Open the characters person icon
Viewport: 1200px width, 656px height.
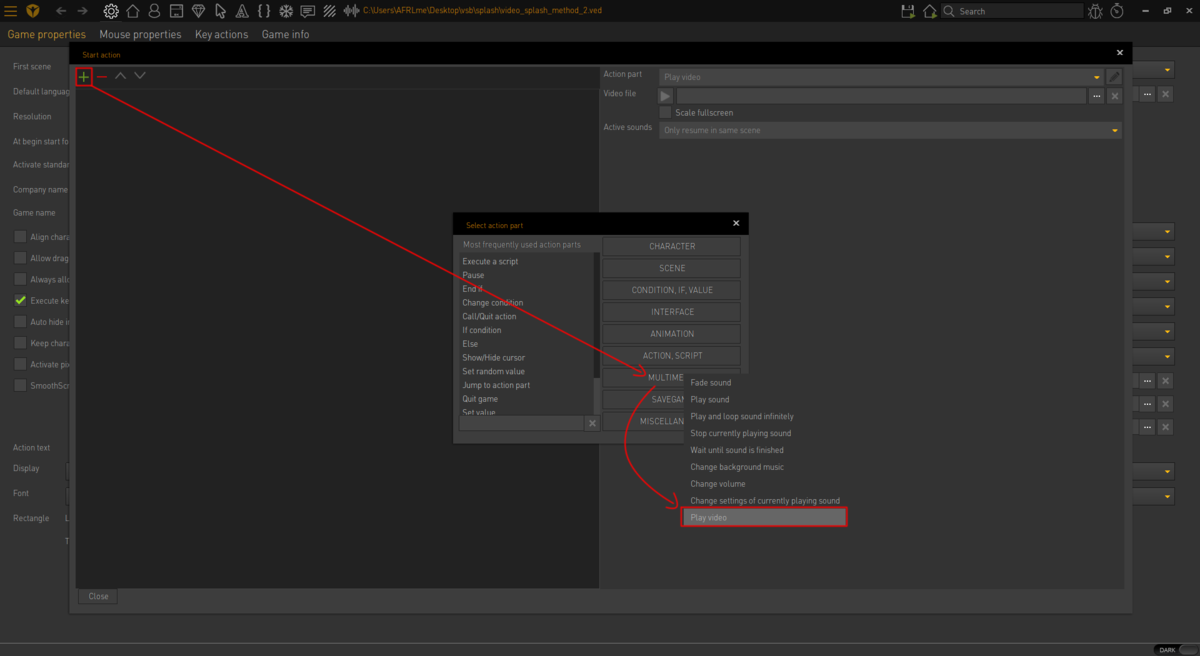point(154,11)
